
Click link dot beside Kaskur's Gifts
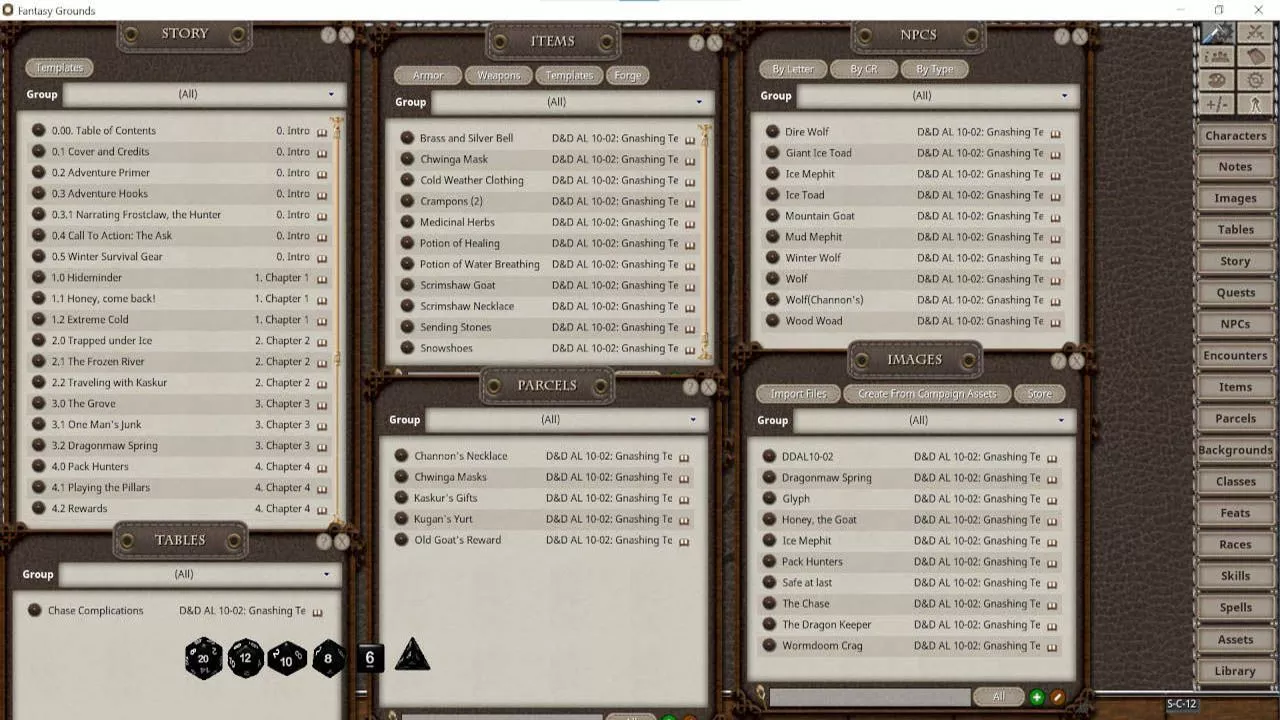pos(401,497)
